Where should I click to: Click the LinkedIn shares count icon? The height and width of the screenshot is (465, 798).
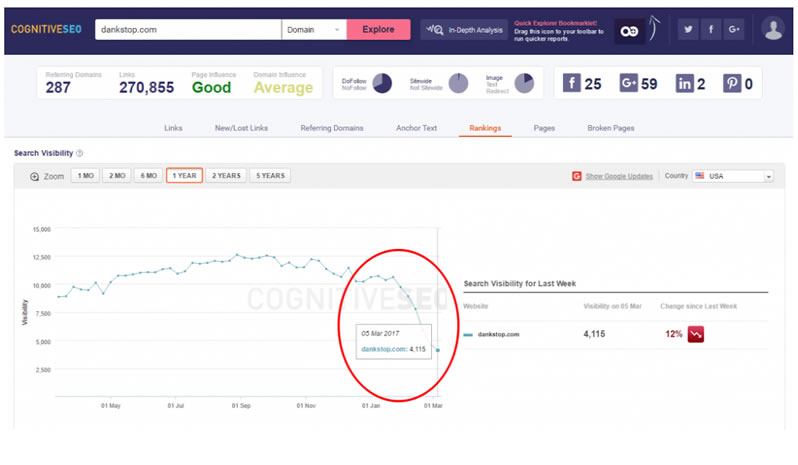click(685, 83)
